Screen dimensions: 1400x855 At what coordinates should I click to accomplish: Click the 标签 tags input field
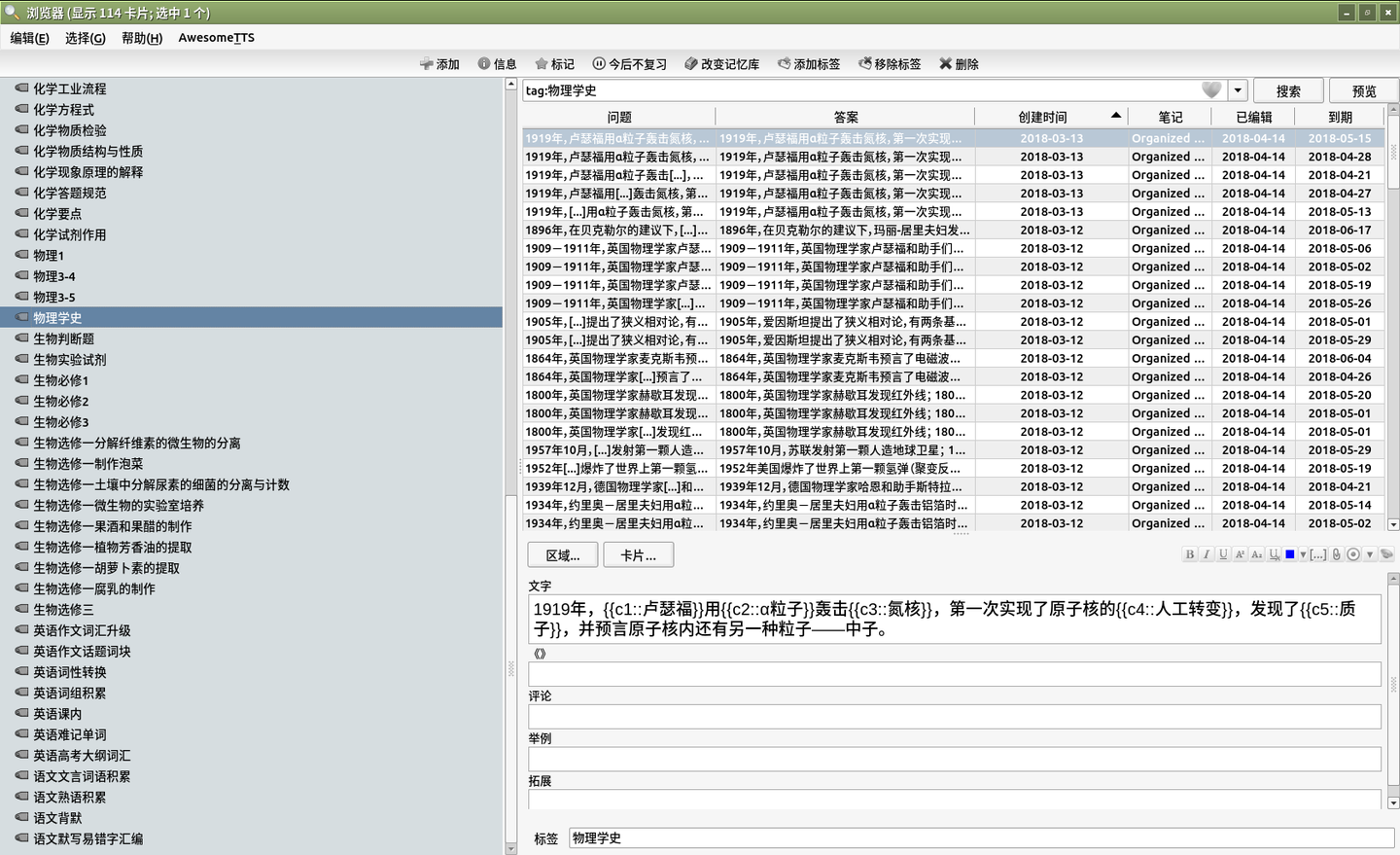tap(982, 838)
